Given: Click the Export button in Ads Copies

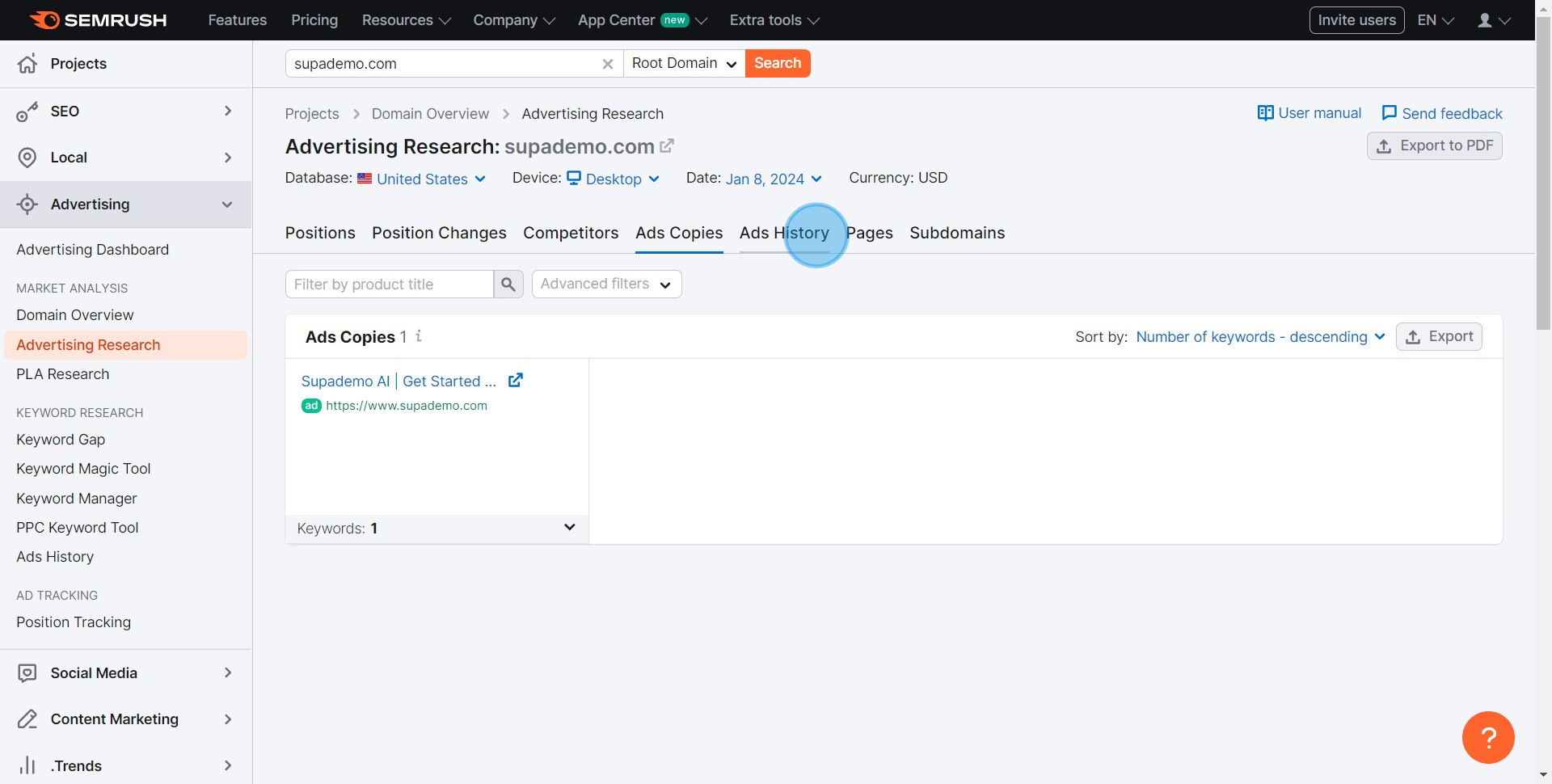Looking at the screenshot, I should (1439, 337).
